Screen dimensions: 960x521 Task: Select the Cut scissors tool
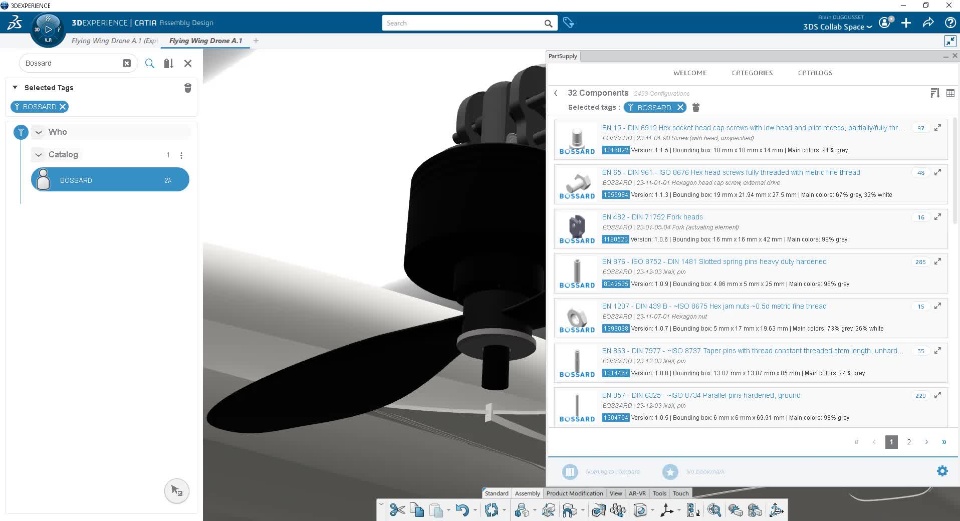pos(397,509)
